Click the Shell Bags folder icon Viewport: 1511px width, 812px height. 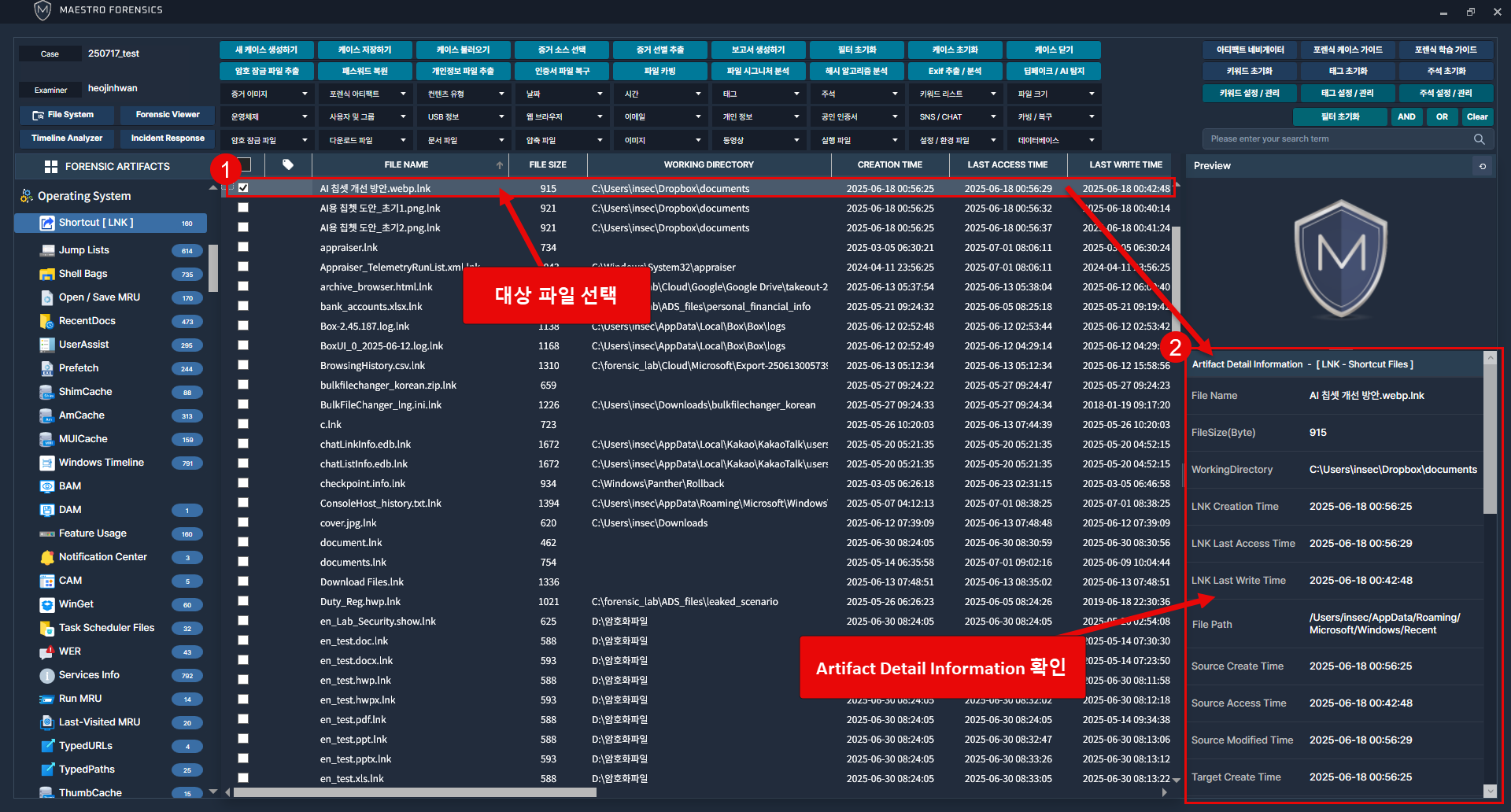pos(46,274)
